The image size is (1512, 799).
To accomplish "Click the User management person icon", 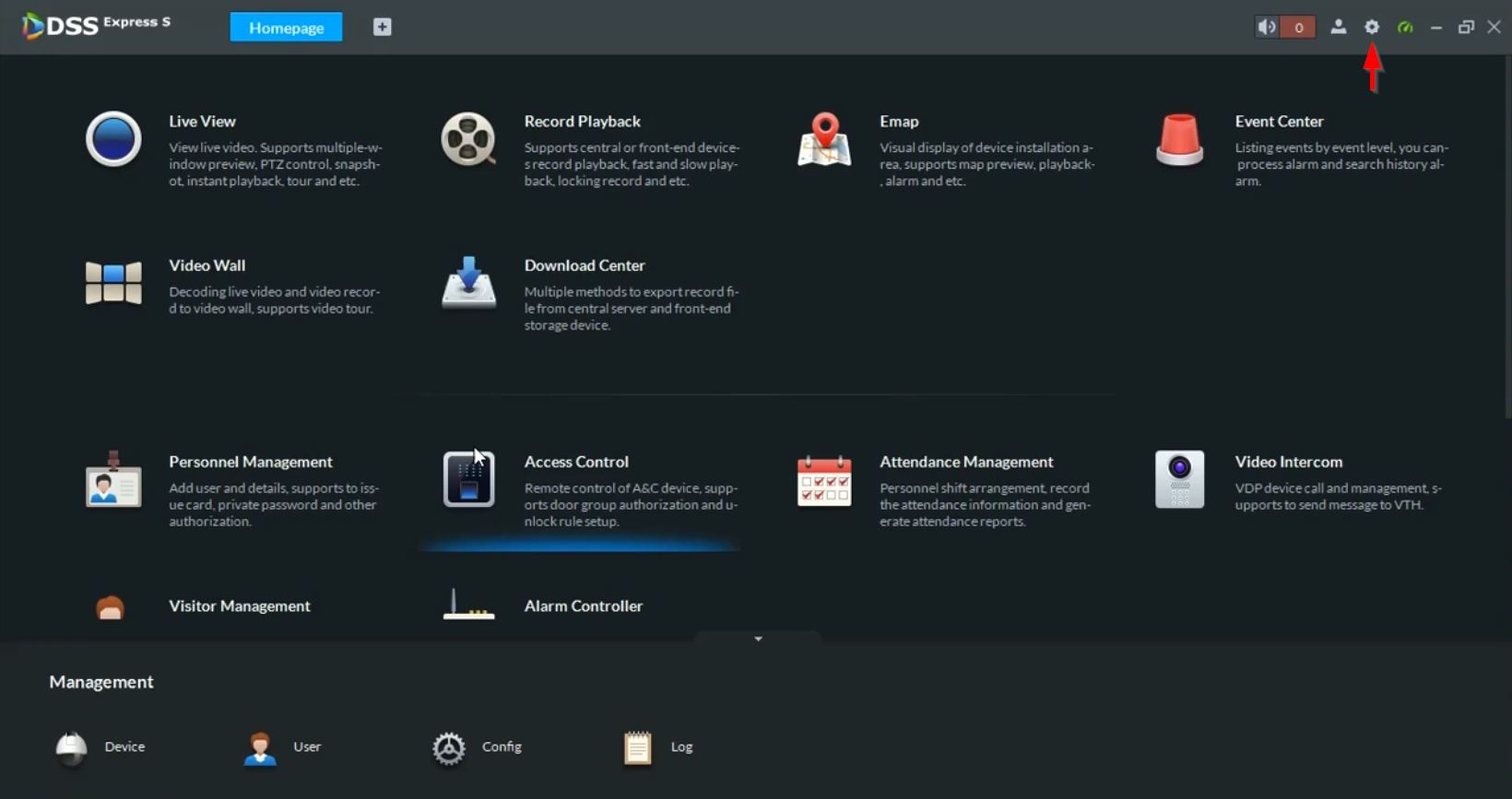I will click(260, 747).
